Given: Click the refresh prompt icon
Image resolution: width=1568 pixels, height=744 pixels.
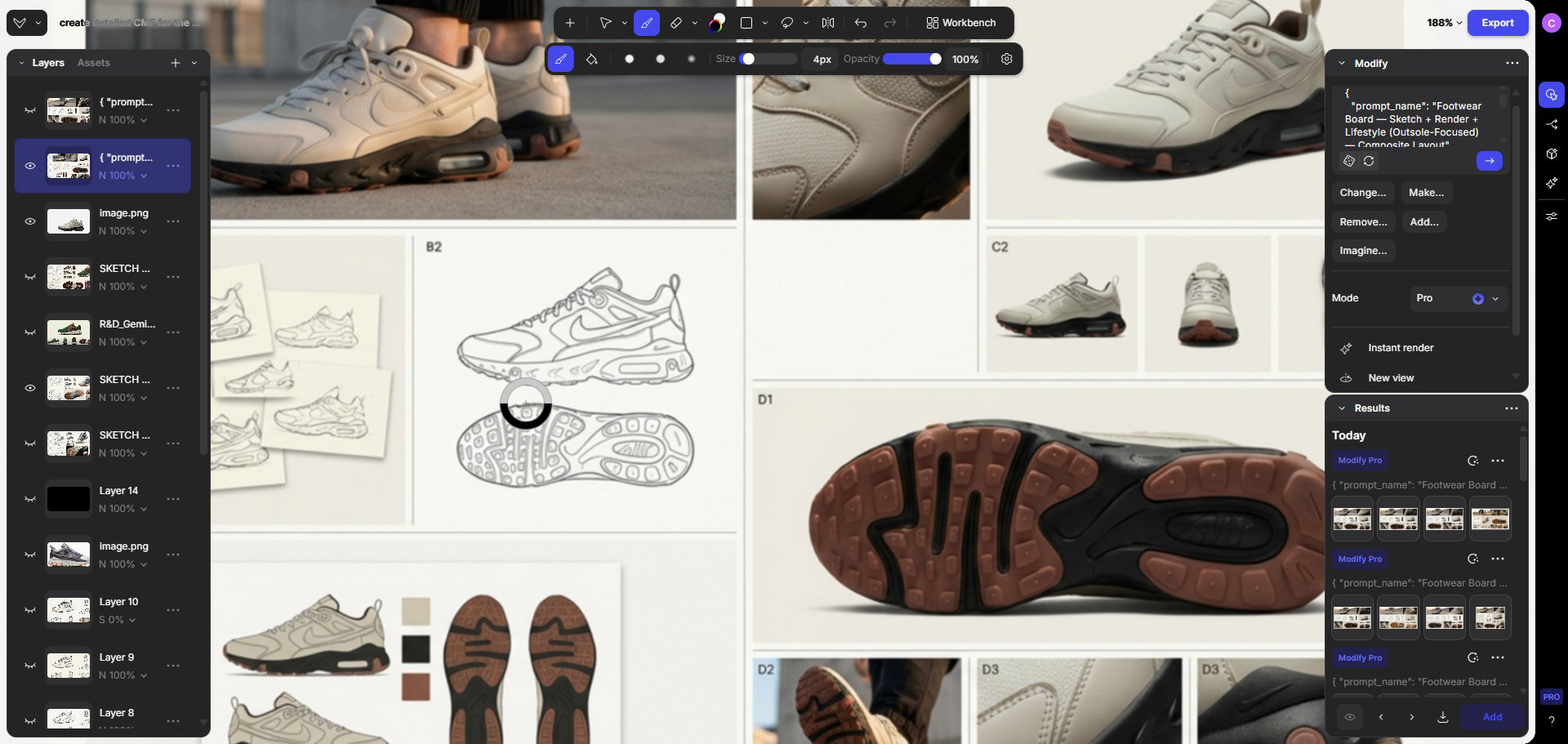Looking at the screenshot, I should pos(1369,161).
